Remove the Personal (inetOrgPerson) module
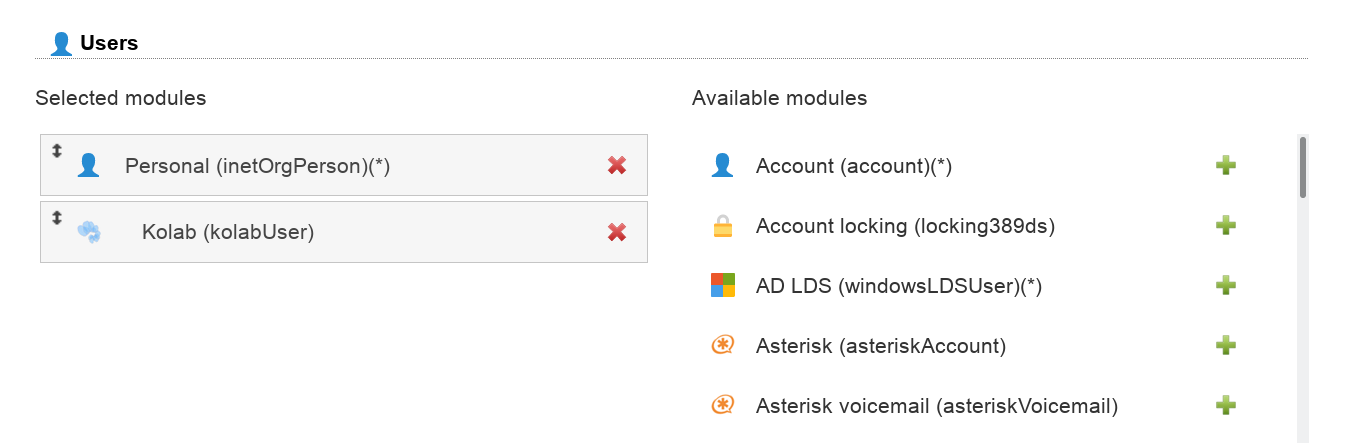 click(617, 165)
